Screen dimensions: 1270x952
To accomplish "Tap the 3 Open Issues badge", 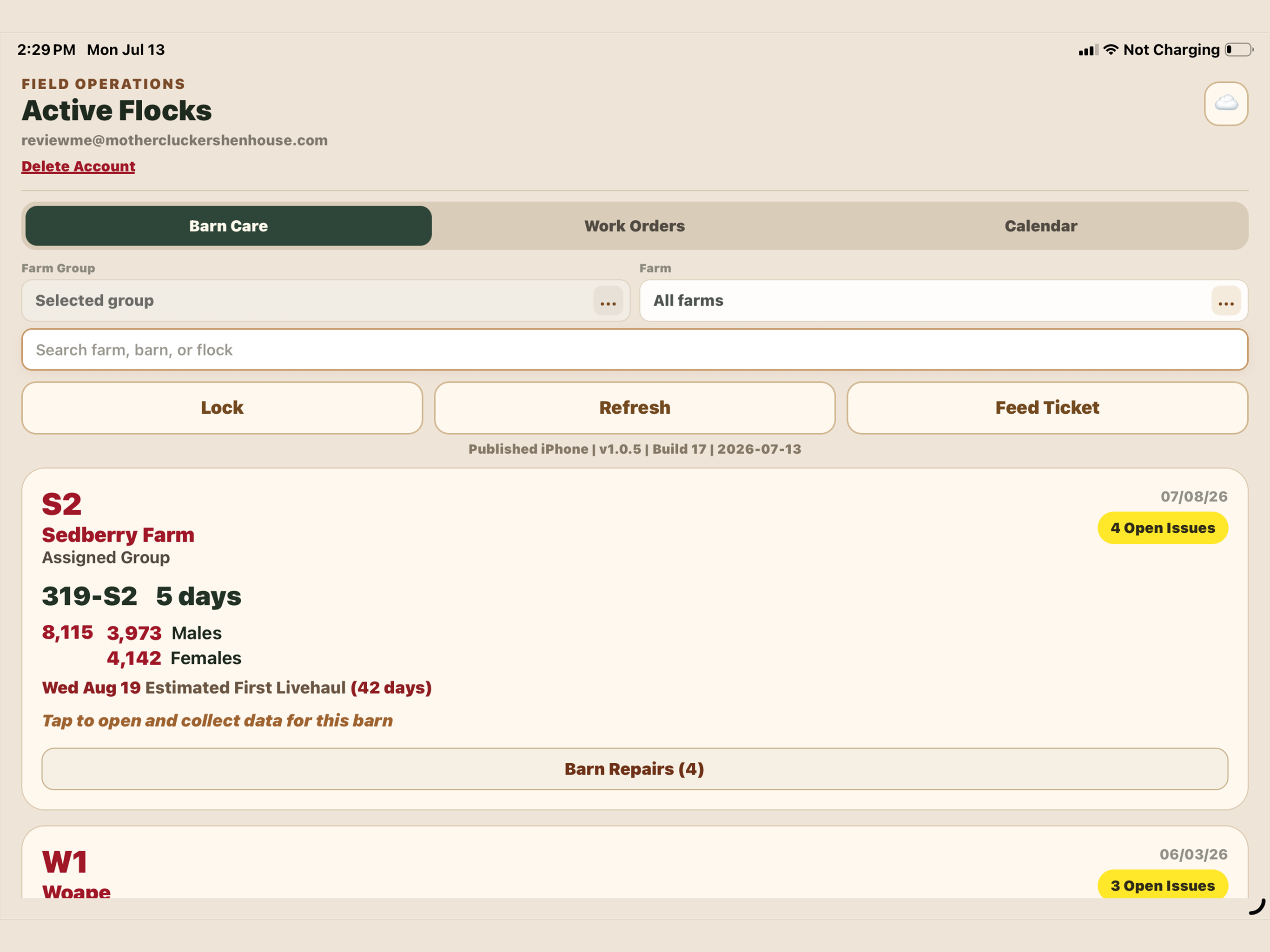I will 1163,885.
